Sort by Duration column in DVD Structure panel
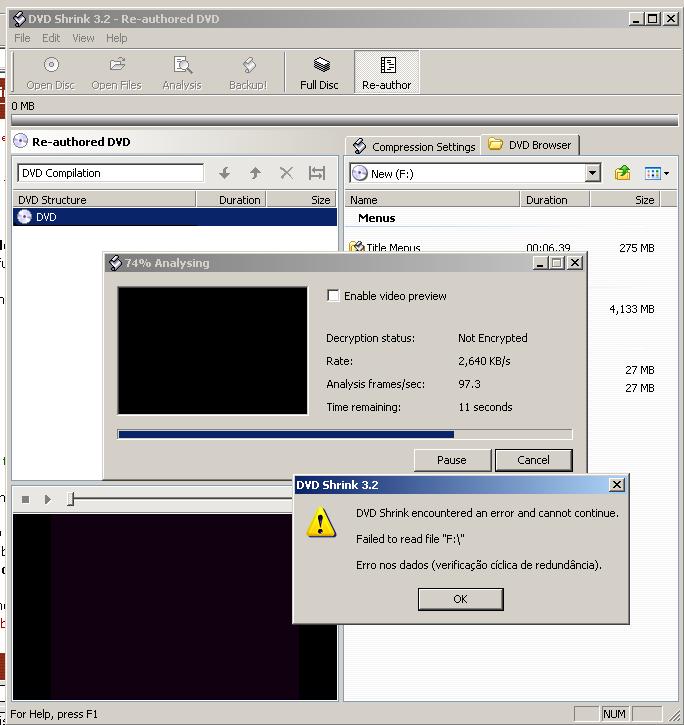 tap(231, 200)
